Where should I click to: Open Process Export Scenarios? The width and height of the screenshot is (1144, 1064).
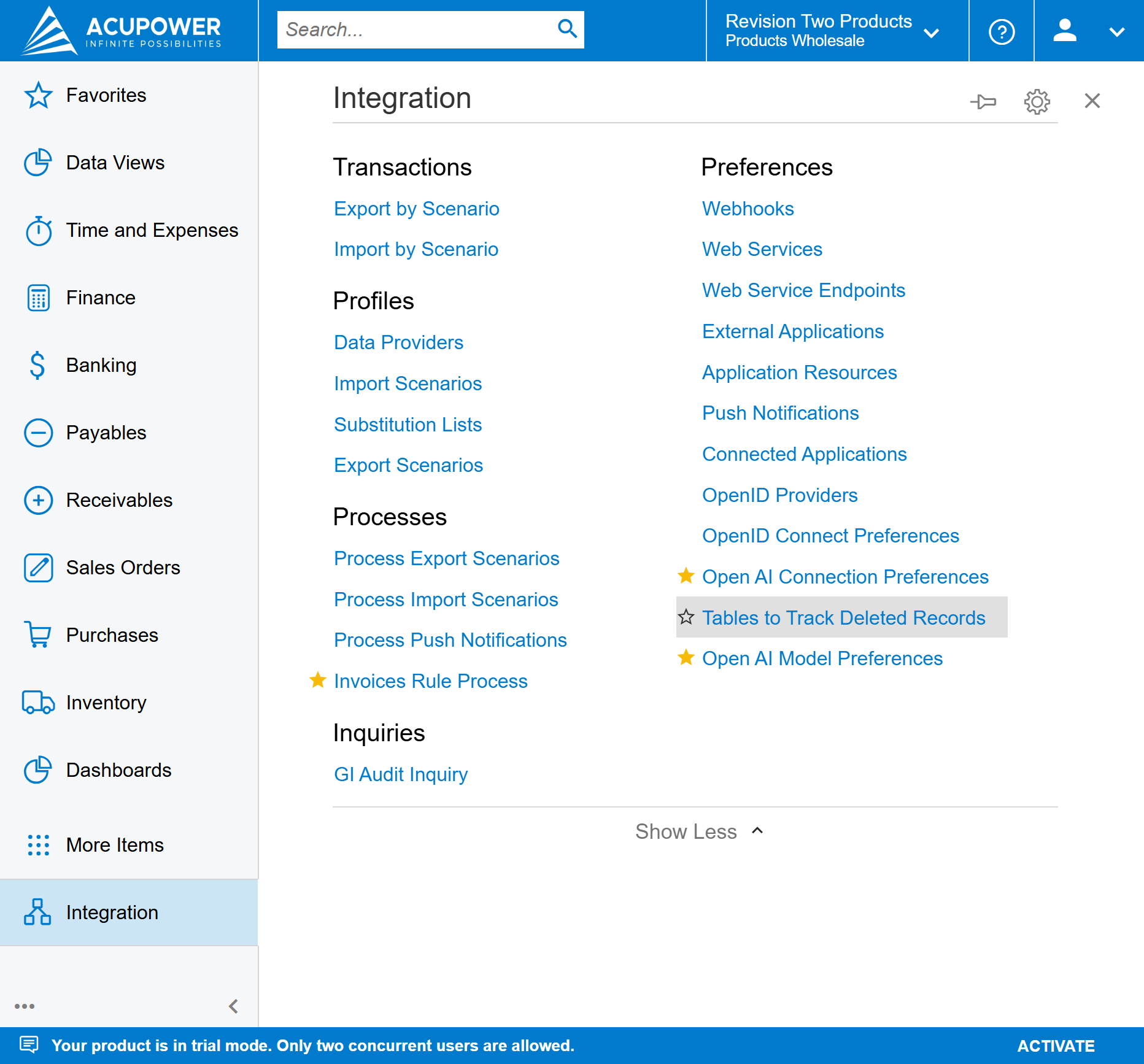pos(447,558)
